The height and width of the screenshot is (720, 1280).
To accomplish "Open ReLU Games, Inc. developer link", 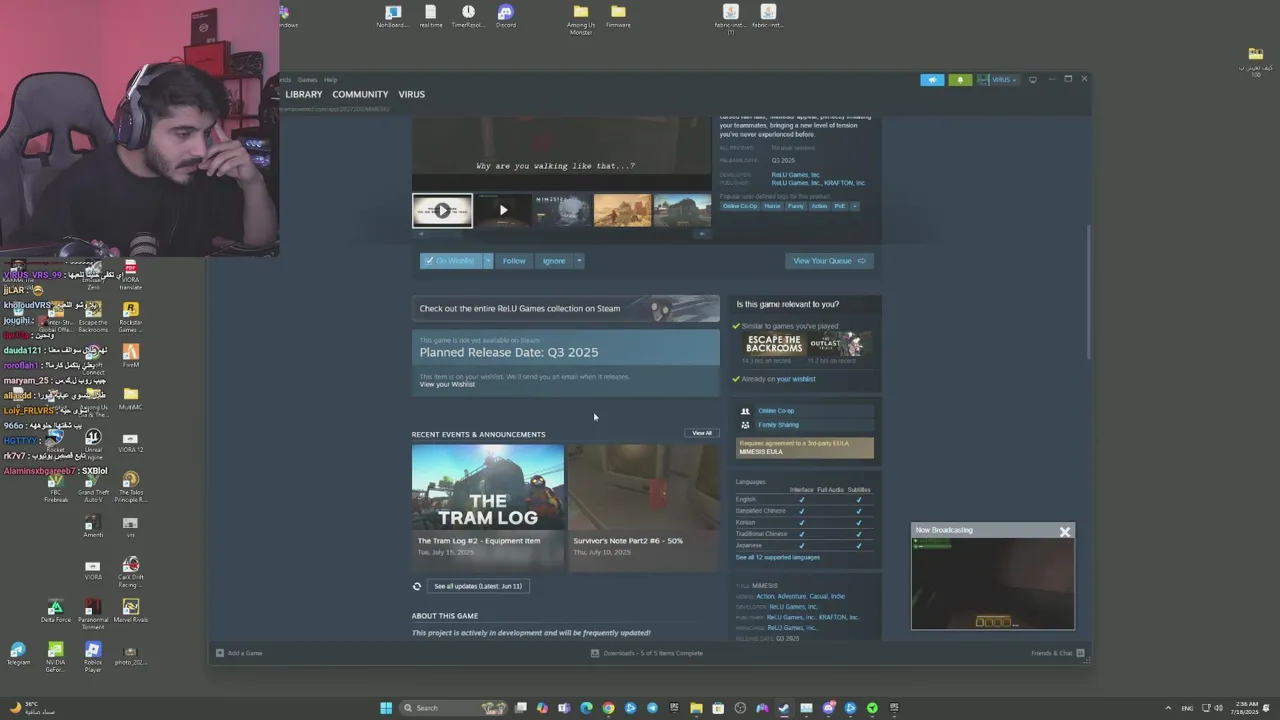I will (x=795, y=175).
